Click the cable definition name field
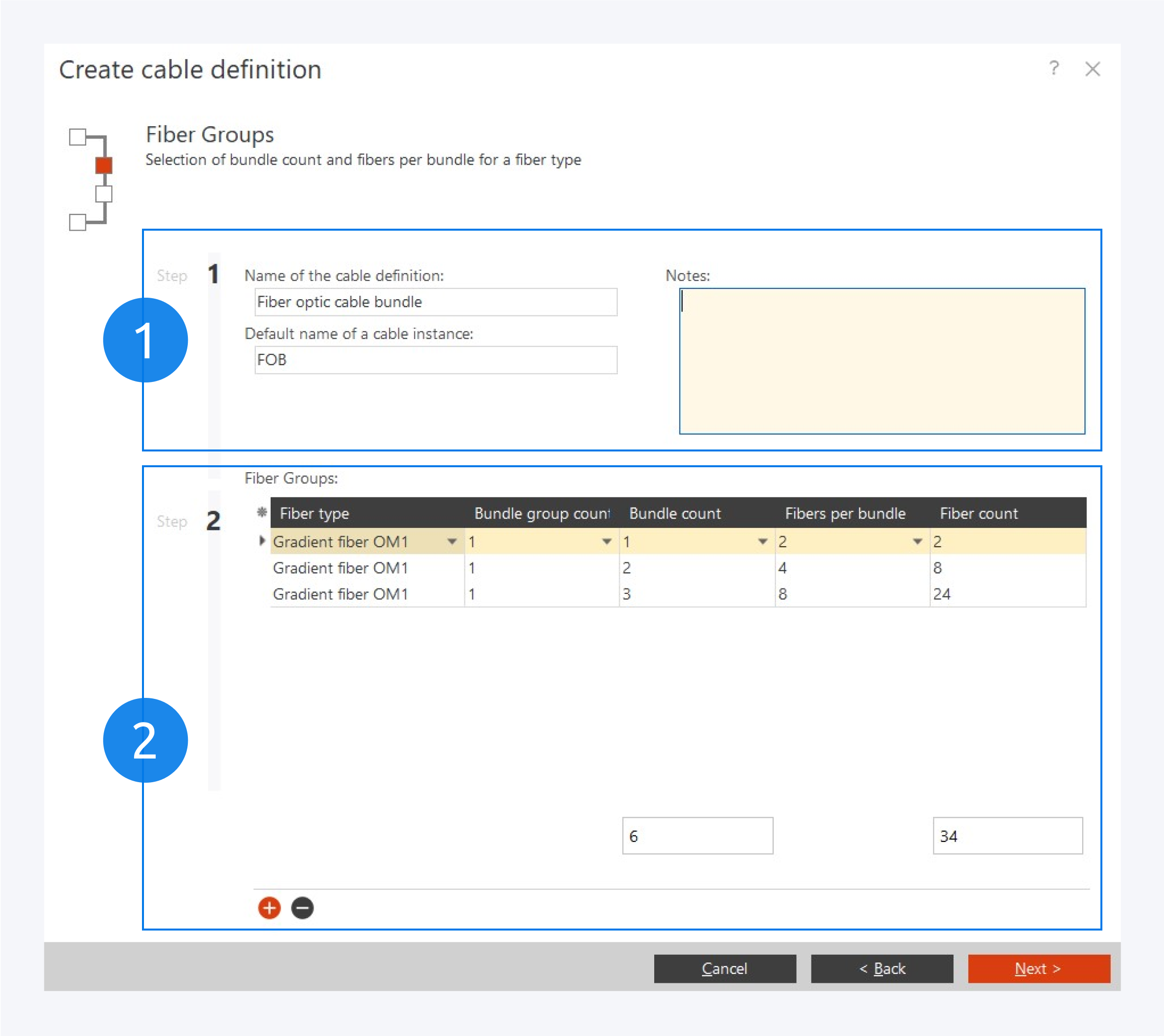Screen dimensions: 1164x1036 point(436,302)
